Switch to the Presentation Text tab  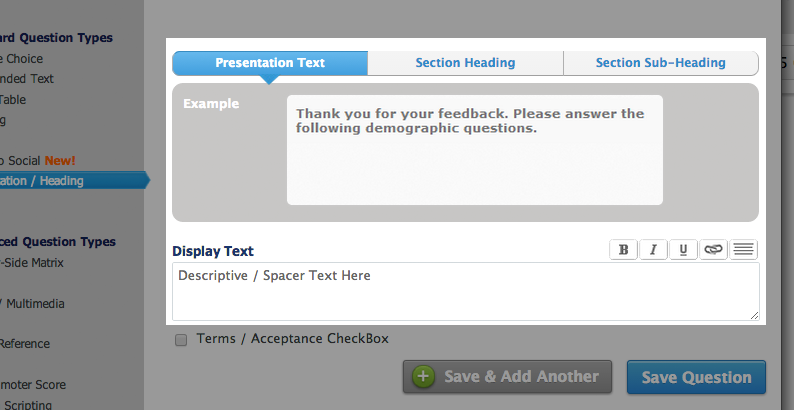[x=270, y=63]
